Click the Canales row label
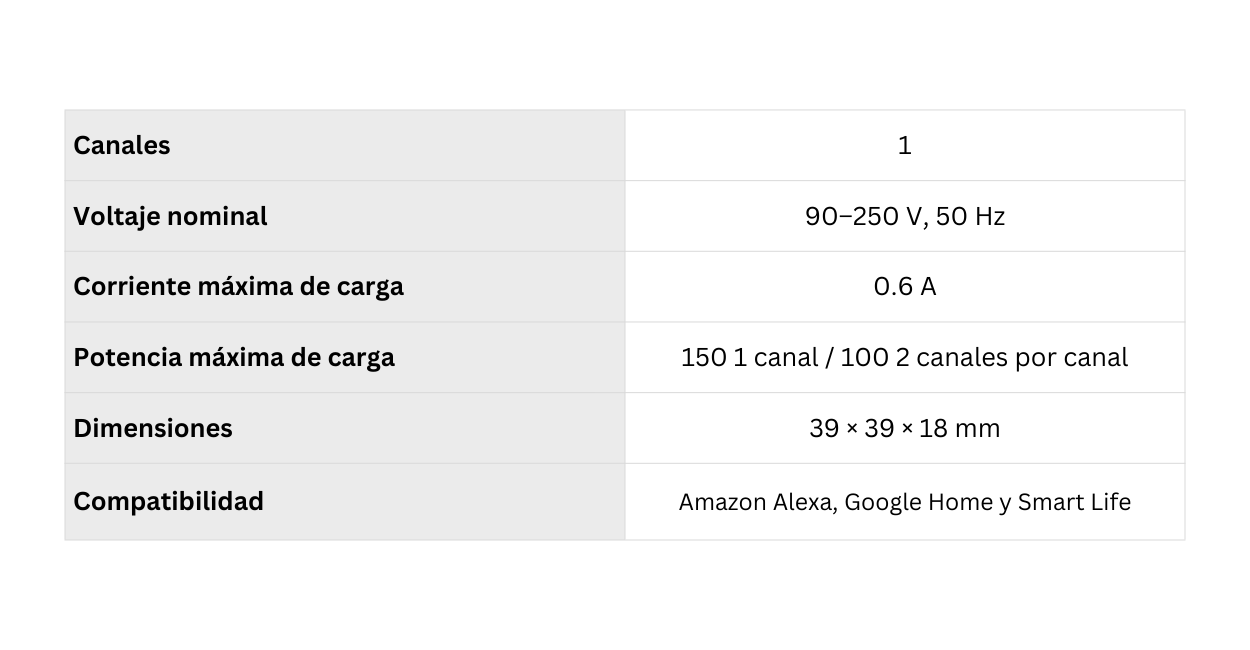The image size is (1250, 650). point(122,146)
